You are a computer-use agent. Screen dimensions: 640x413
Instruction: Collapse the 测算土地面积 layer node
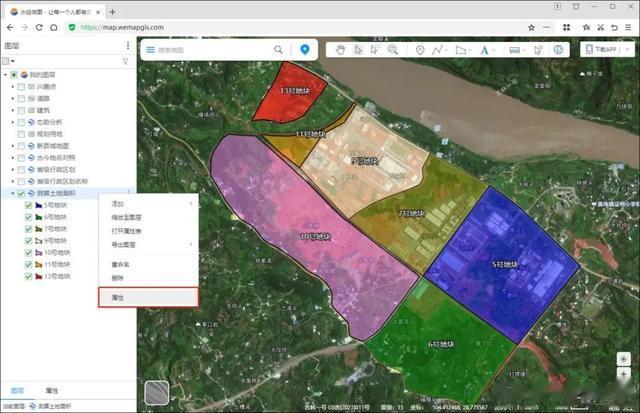pyautogui.click(x=13, y=193)
